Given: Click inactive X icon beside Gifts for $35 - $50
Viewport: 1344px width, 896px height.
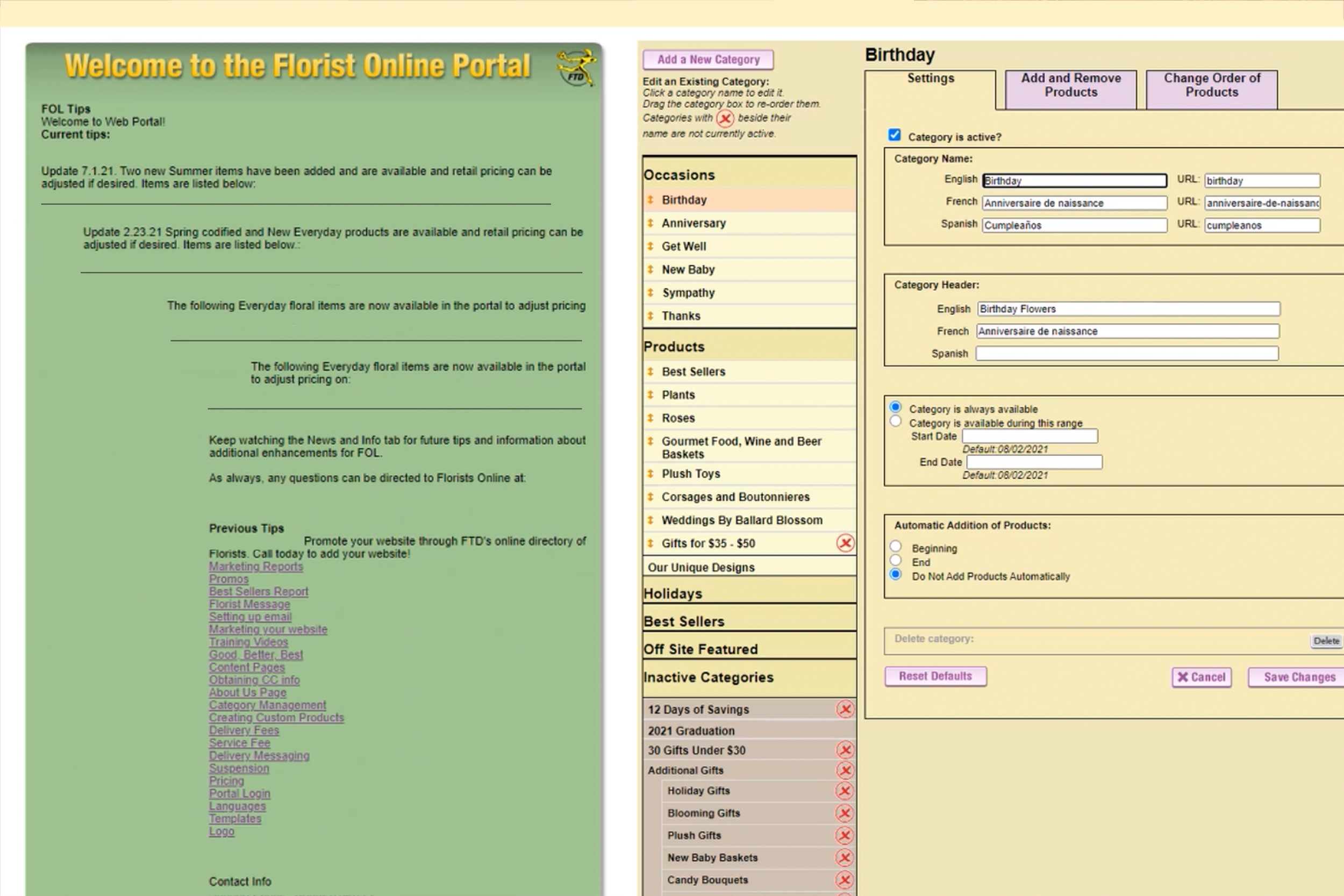Looking at the screenshot, I should [845, 543].
